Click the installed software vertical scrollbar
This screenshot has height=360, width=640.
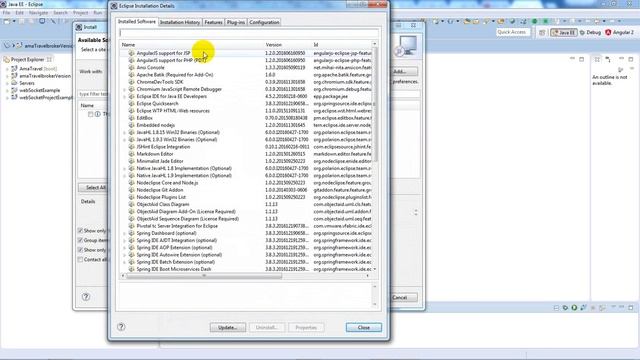pyautogui.click(x=375, y=104)
